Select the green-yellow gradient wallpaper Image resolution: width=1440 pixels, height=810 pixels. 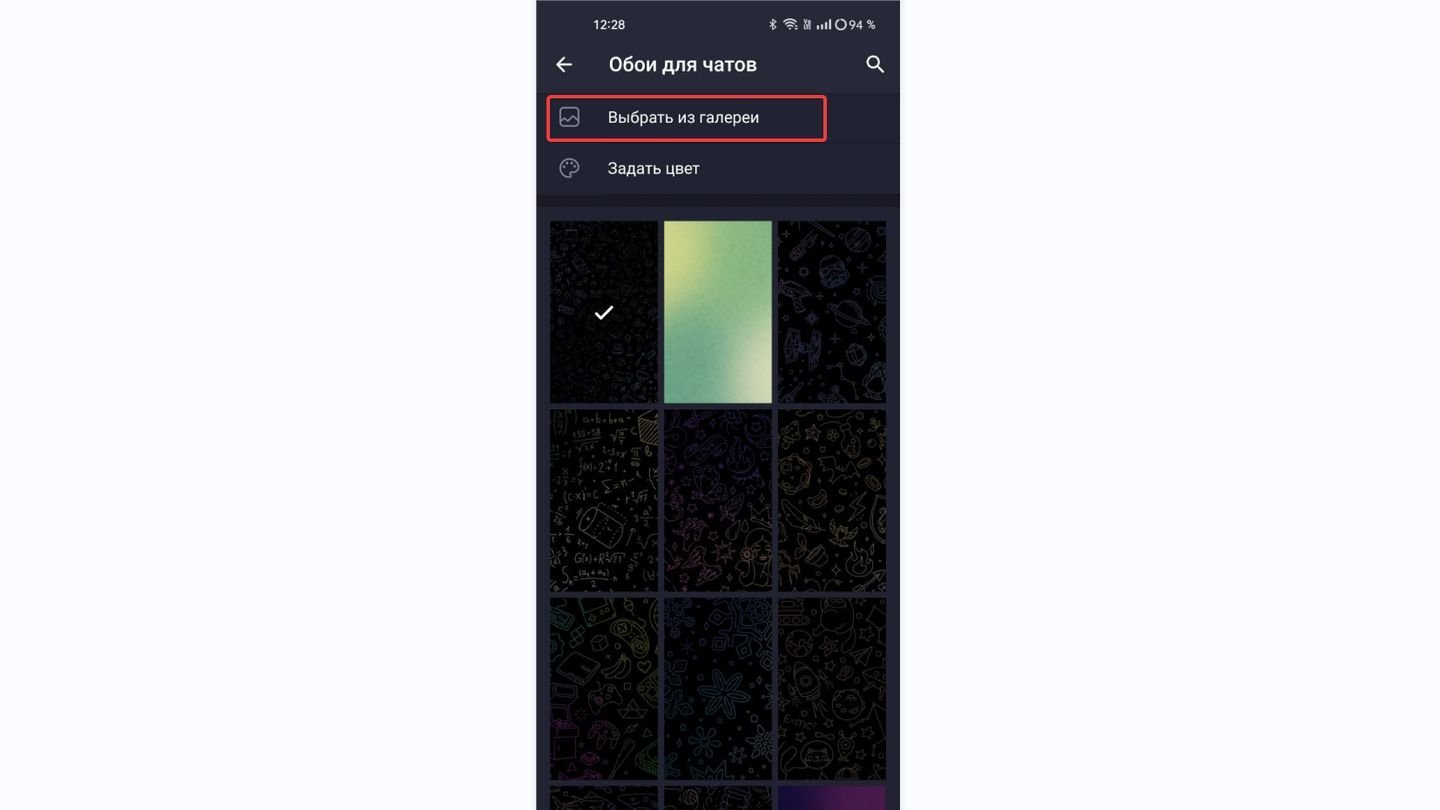[718, 312]
